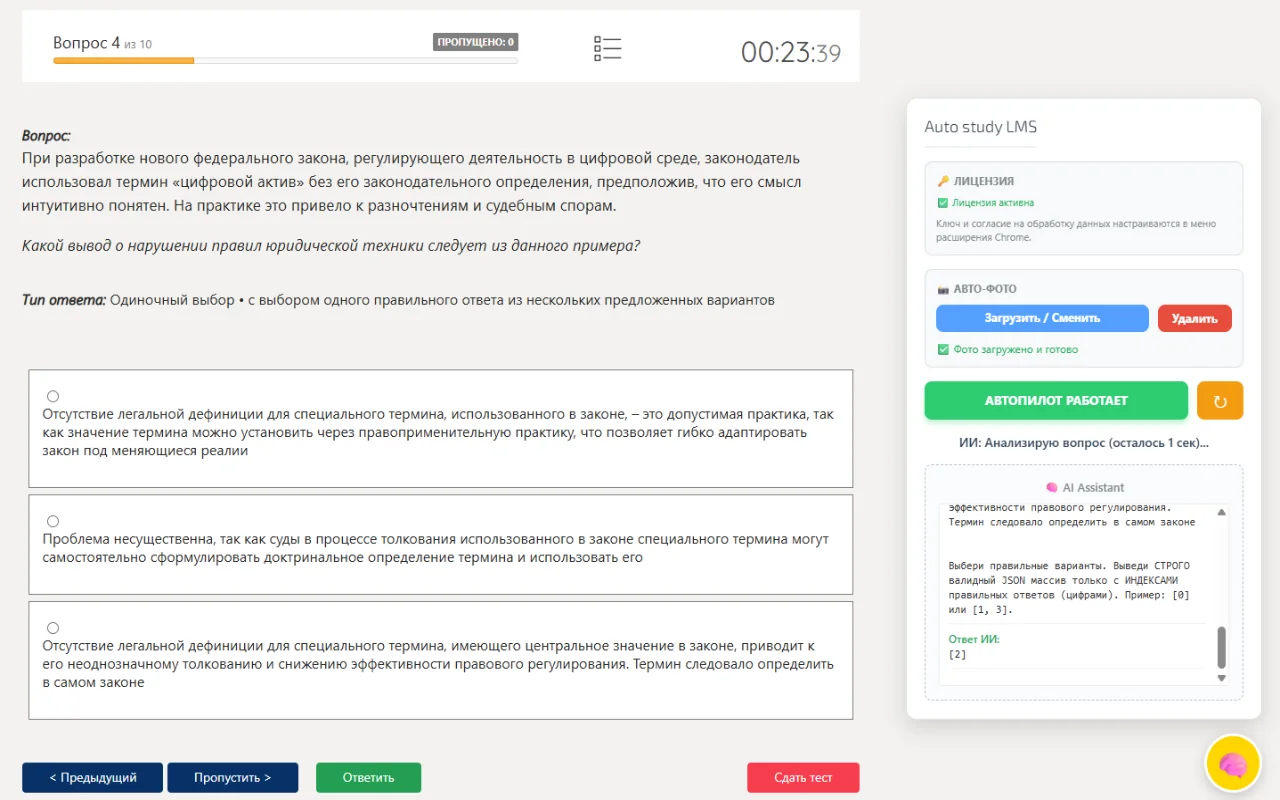Click the AI answer value [2]
The width and height of the screenshot is (1280, 800).
957,654
